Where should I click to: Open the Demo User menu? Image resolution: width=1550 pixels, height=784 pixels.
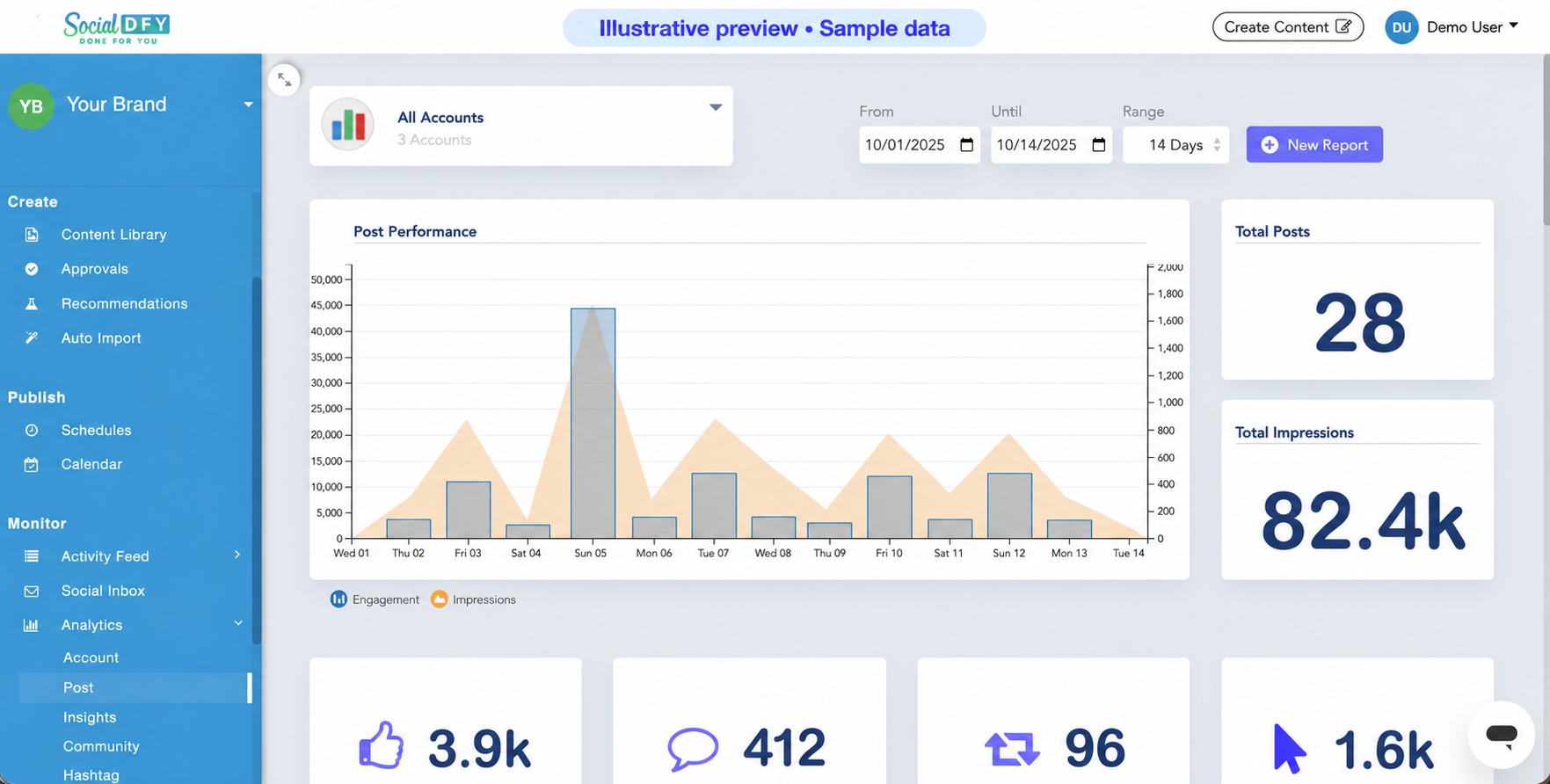pos(1452,27)
